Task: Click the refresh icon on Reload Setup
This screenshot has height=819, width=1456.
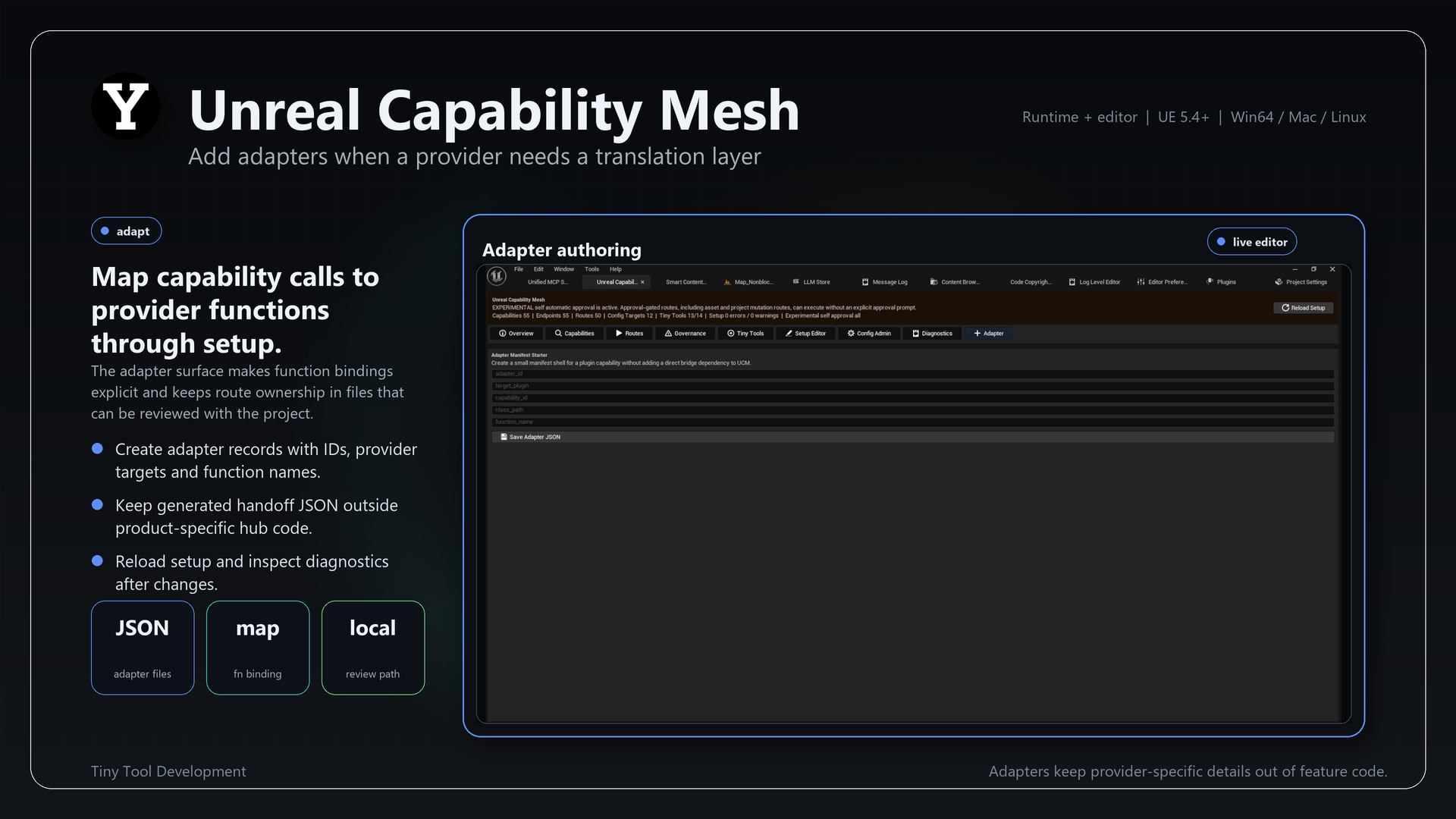Action: (1285, 308)
